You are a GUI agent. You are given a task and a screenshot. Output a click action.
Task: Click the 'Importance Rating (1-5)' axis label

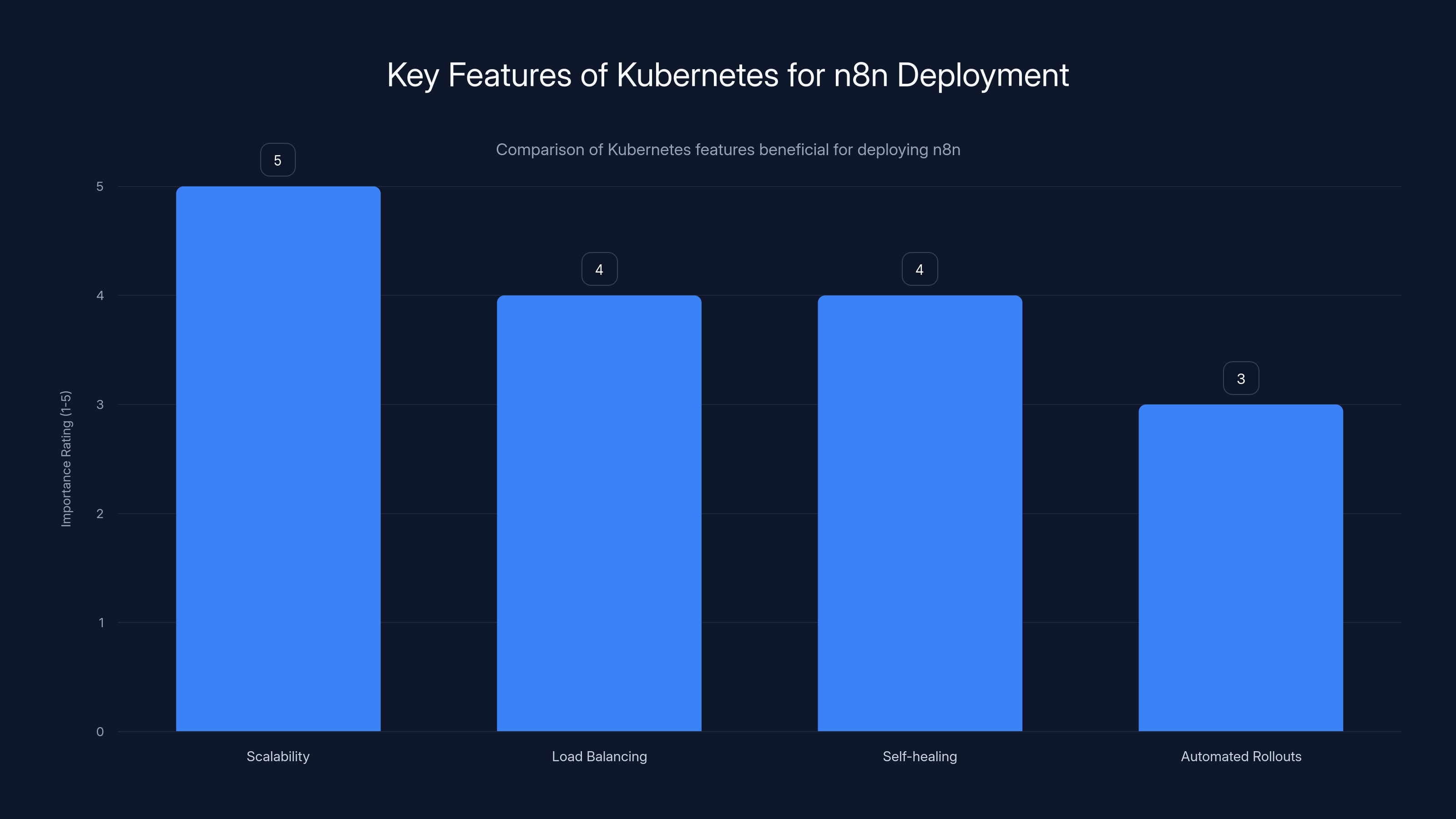(x=66, y=458)
